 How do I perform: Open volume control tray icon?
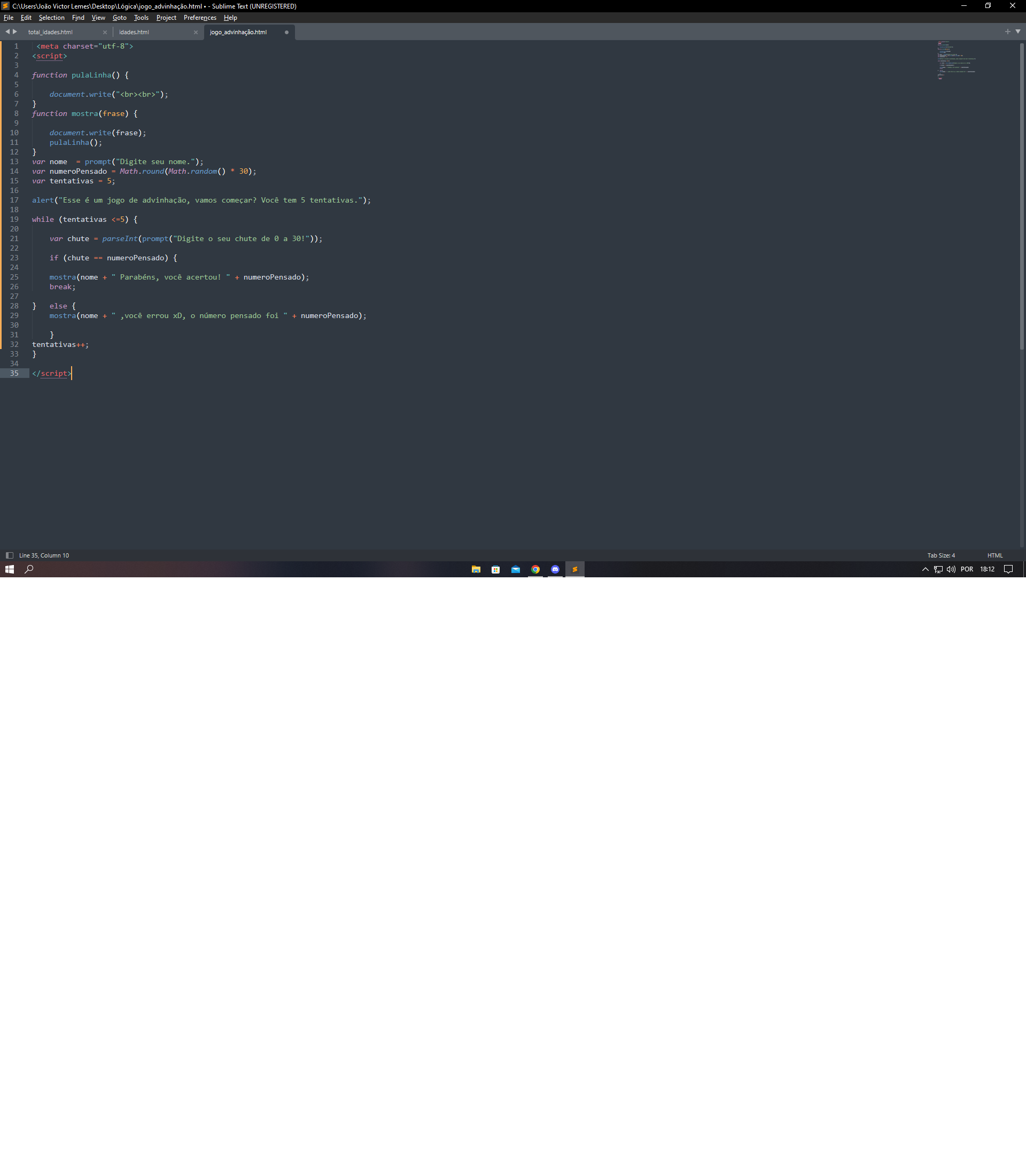tap(951, 569)
